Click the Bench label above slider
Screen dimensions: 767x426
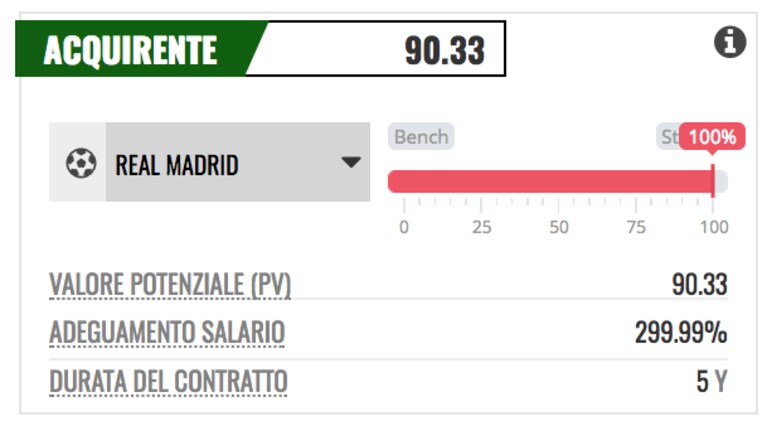pos(421,136)
